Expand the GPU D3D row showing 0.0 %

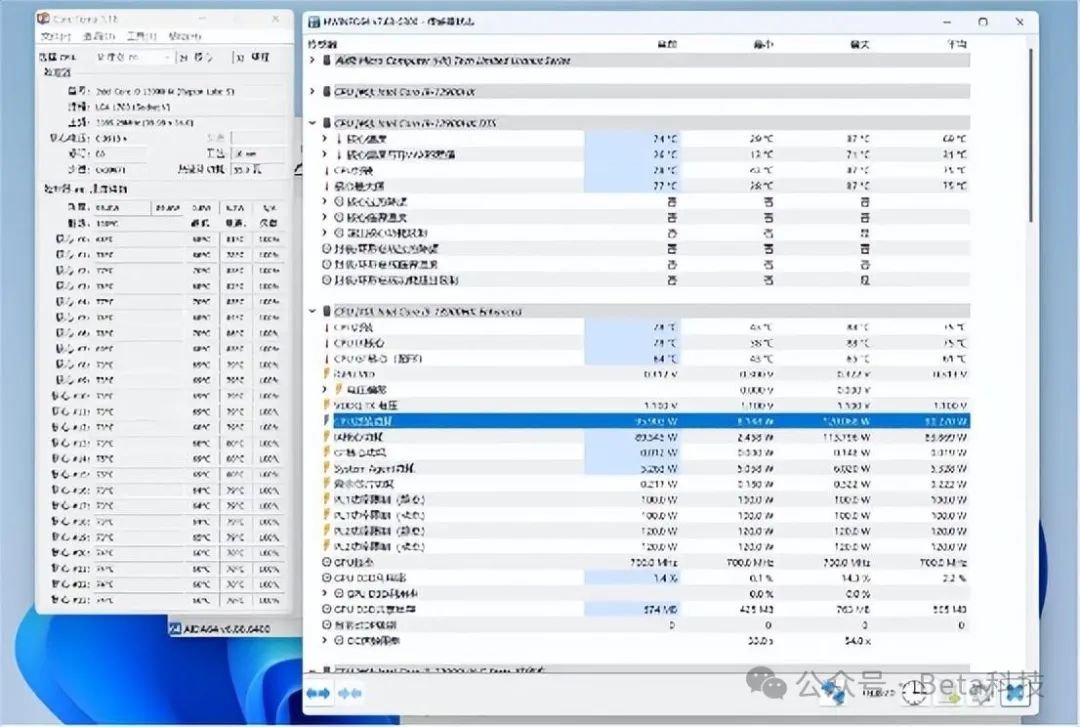tap(325, 593)
